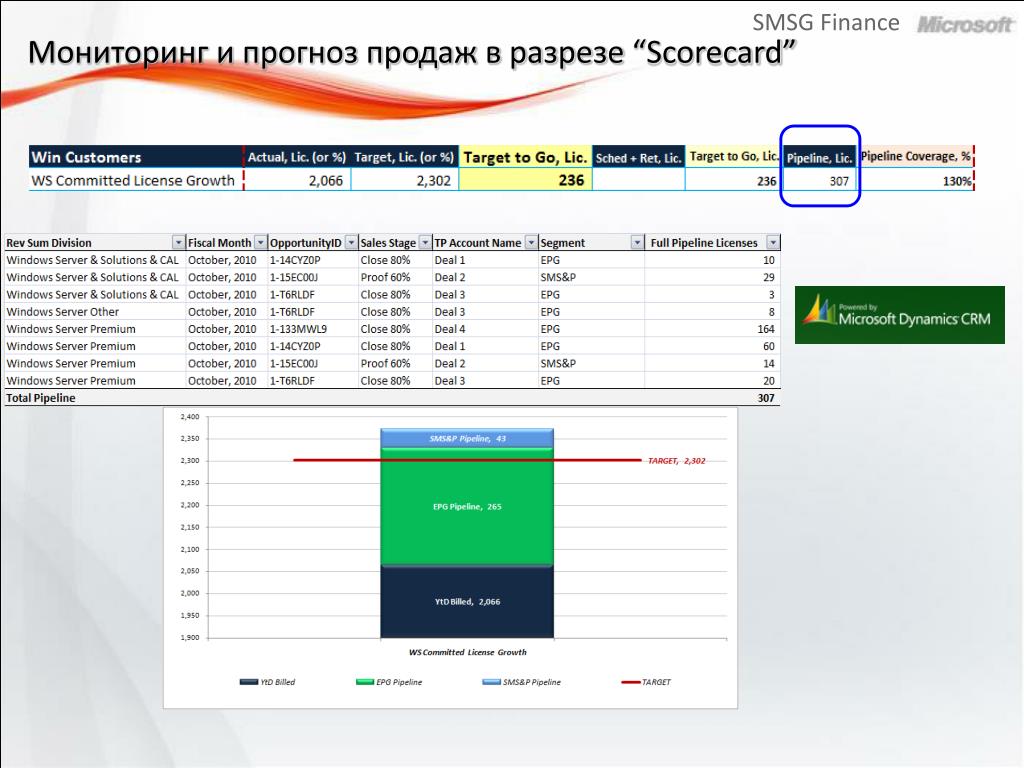Click the Actual, Lic. (or %) header

[296, 157]
